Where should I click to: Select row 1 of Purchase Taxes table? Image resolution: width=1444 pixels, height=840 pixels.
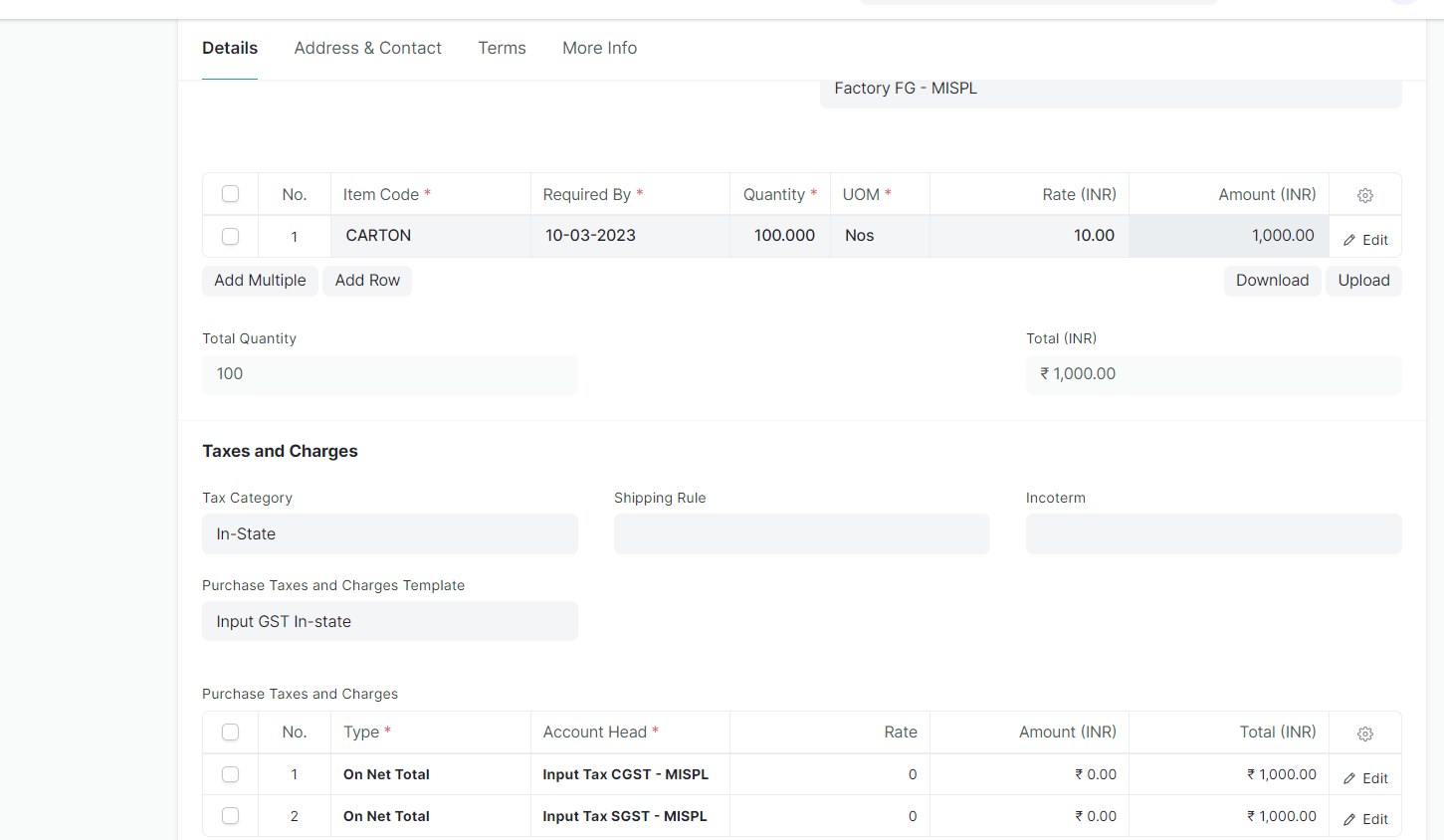[x=230, y=774]
